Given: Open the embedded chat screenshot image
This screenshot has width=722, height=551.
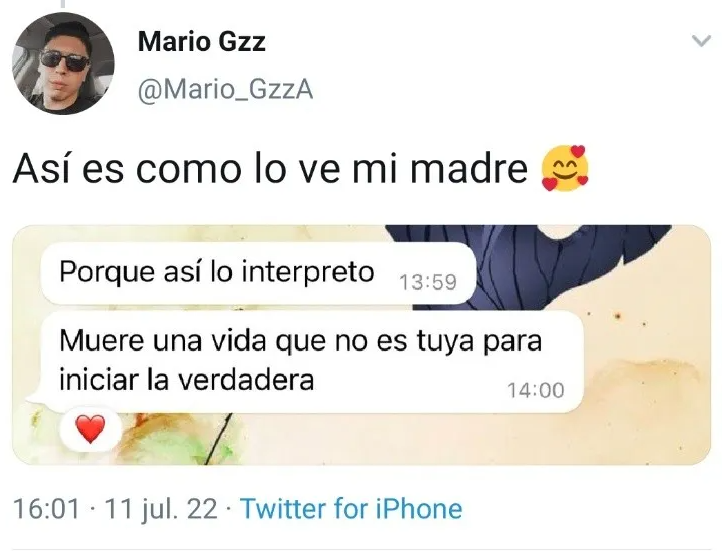Looking at the screenshot, I should click(x=361, y=345).
